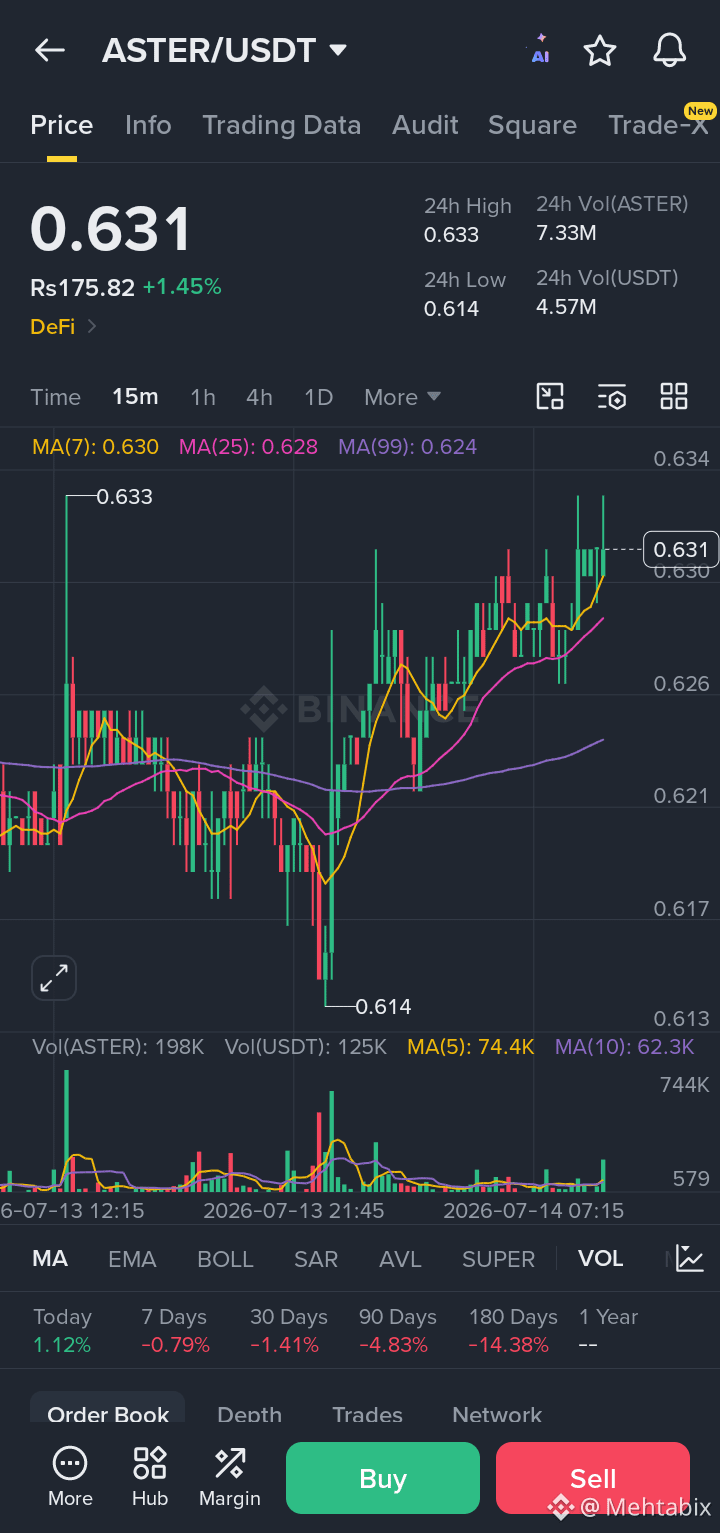Select the Time chart interval
This screenshot has width=720, height=1533.
click(55, 397)
